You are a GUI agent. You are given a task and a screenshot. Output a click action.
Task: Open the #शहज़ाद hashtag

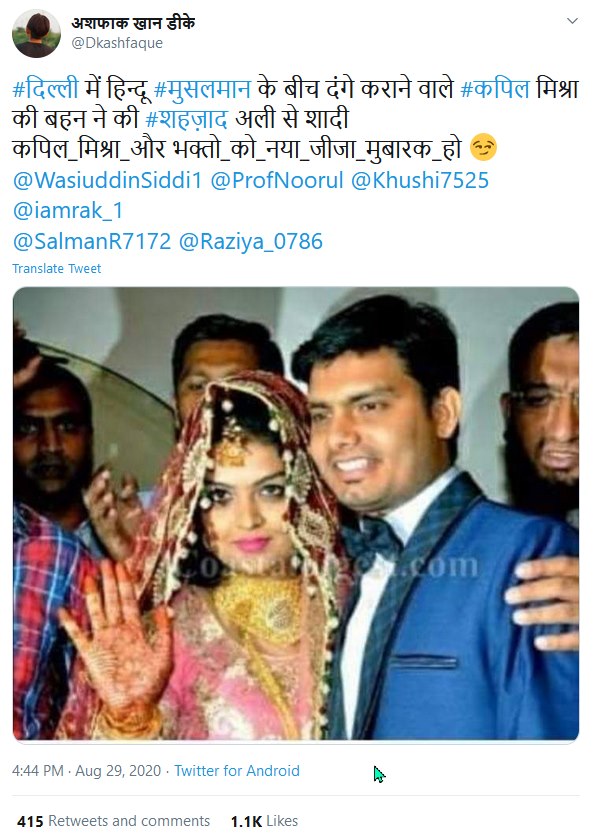[x=186, y=119]
